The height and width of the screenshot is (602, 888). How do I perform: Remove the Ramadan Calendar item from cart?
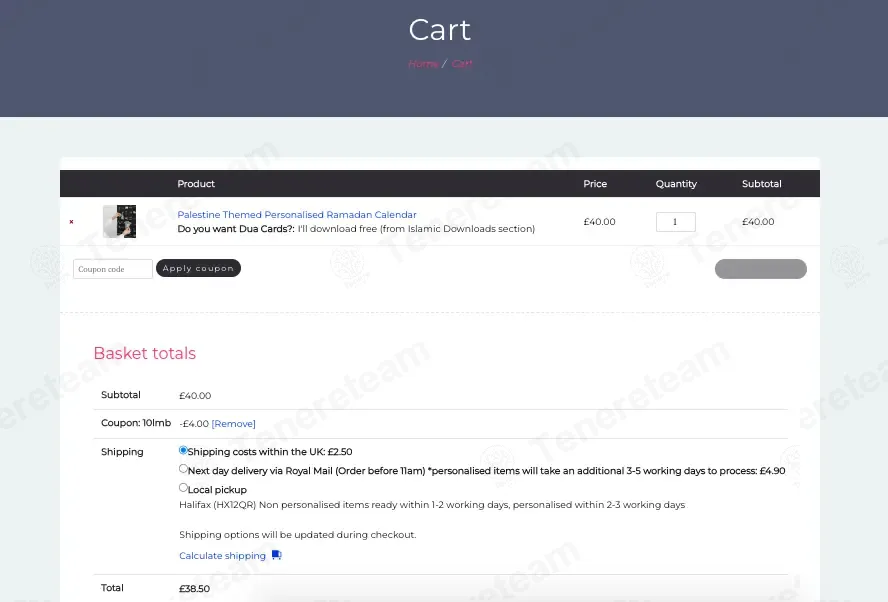(x=71, y=221)
